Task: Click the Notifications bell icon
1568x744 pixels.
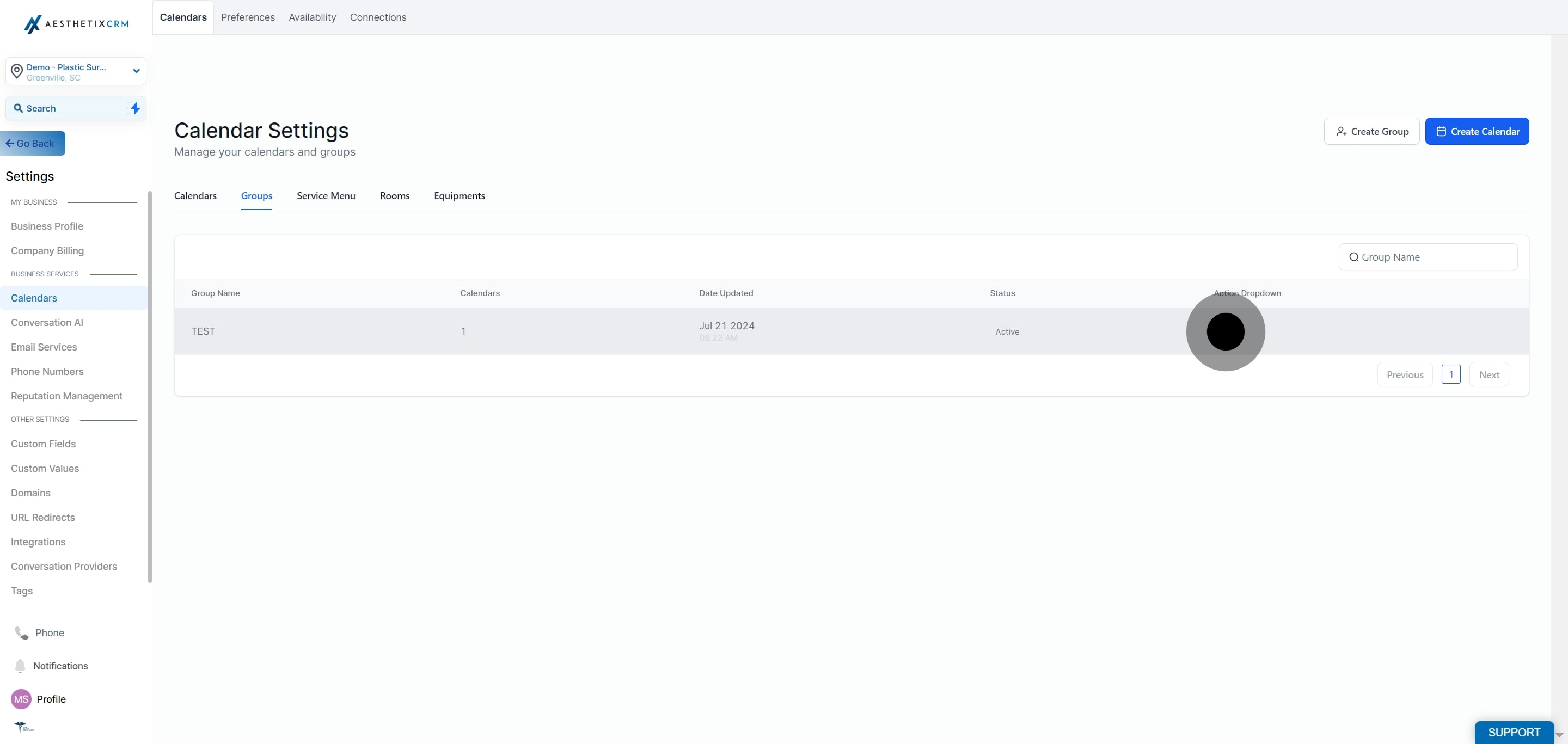Action: (20, 666)
